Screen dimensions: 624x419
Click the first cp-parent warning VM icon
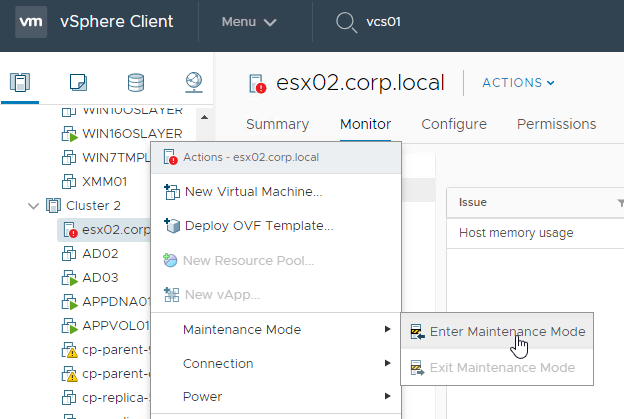coord(69,350)
